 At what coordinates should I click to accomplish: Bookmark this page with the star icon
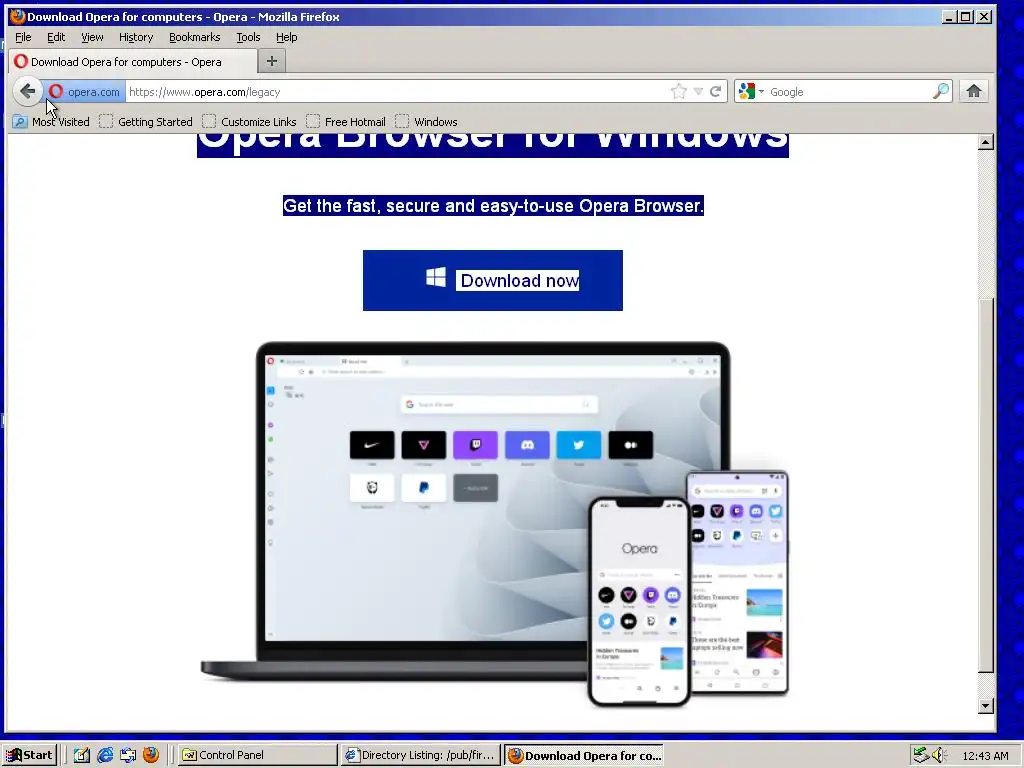679,91
